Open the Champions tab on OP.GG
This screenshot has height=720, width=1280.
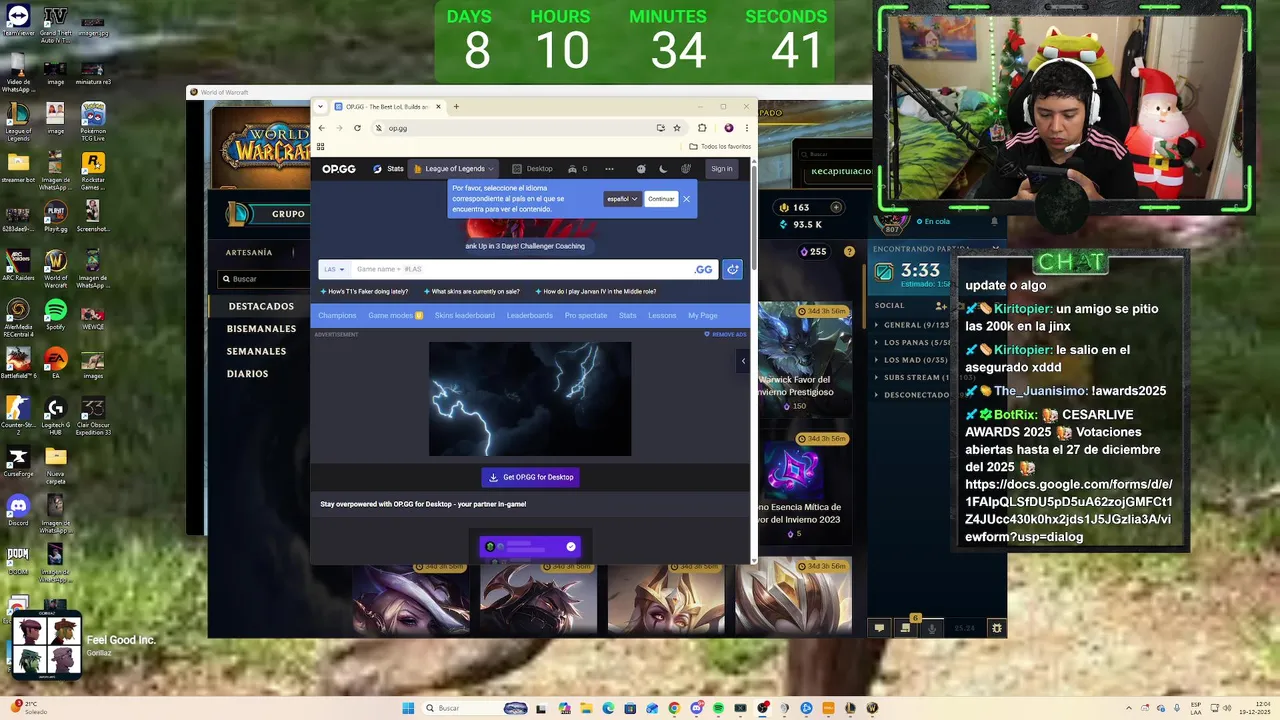337,316
